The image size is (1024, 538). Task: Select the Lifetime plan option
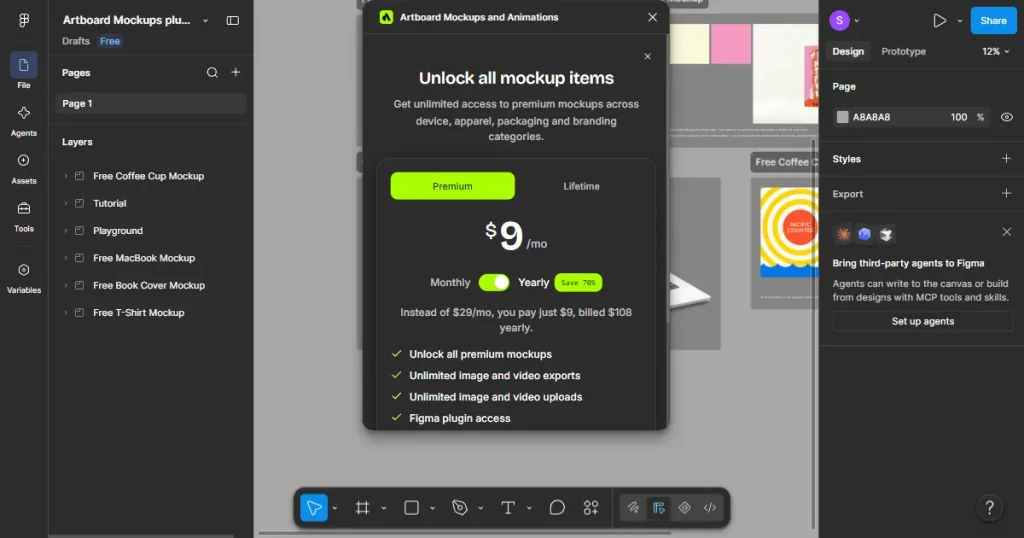tap(581, 186)
